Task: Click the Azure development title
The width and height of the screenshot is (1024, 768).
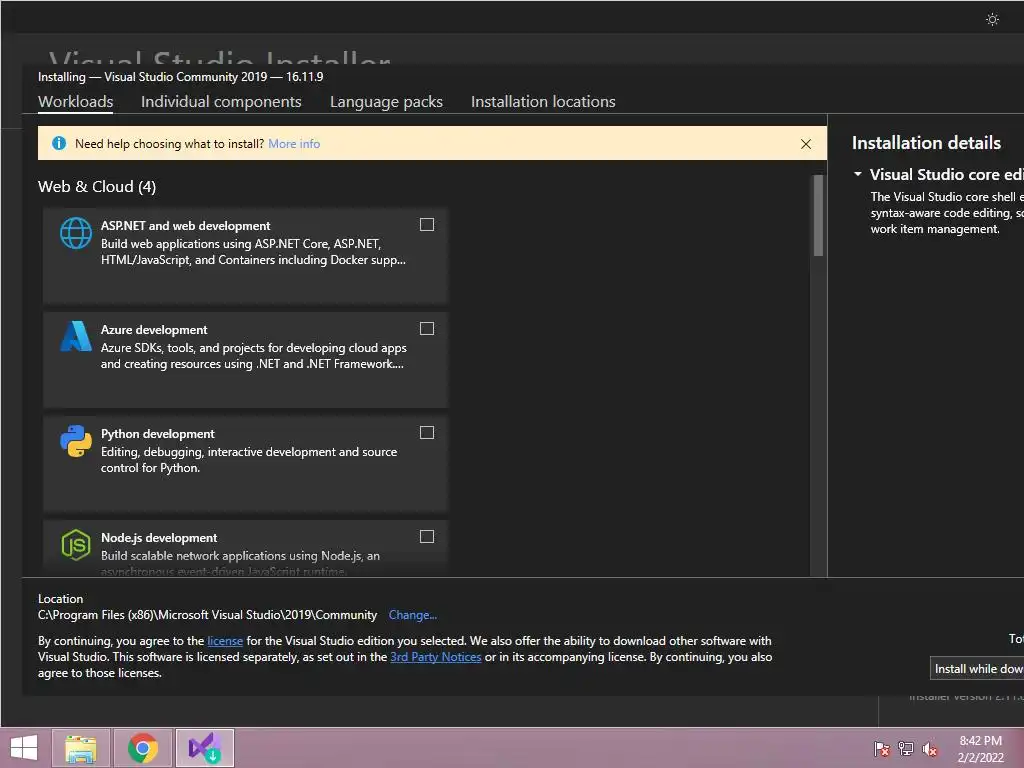Action: pos(154,330)
